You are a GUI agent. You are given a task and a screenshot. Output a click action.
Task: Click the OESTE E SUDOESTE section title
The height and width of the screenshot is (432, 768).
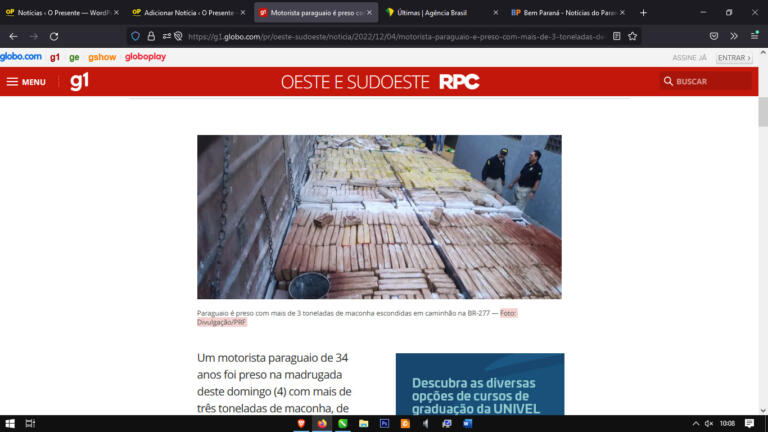click(x=355, y=82)
